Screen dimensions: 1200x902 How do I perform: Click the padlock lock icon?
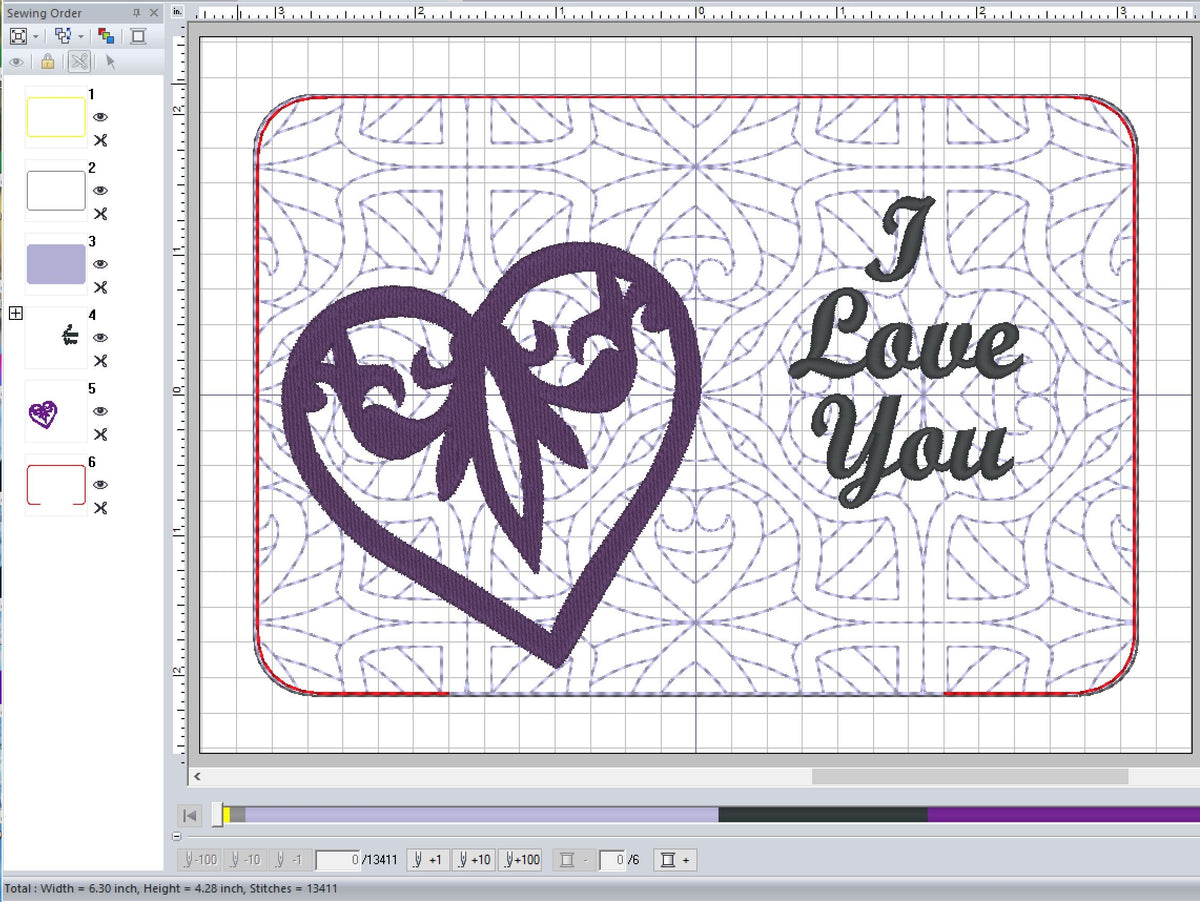click(x=47, y=62)
